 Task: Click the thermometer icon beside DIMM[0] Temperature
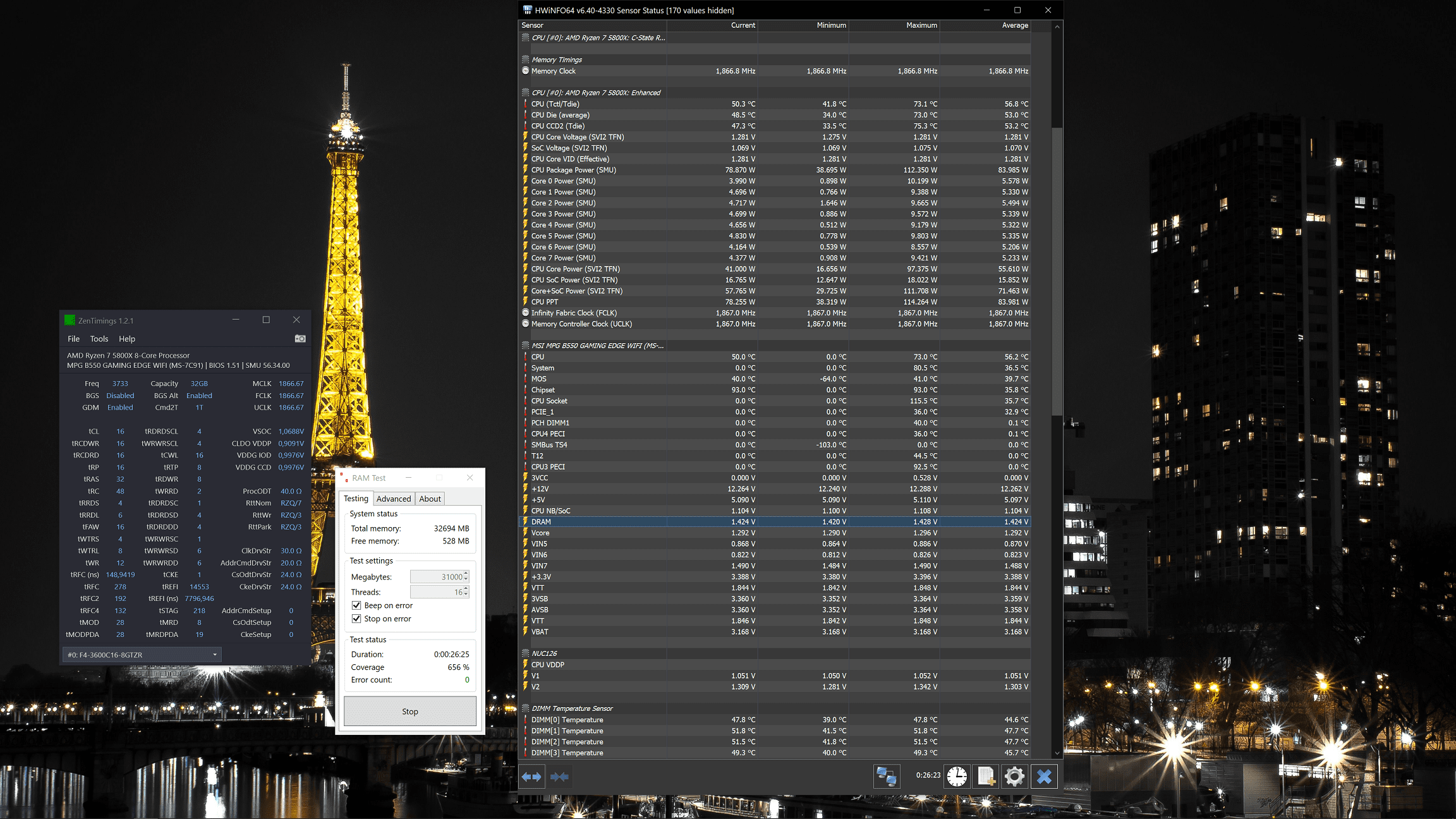click(x=525, y=720)
